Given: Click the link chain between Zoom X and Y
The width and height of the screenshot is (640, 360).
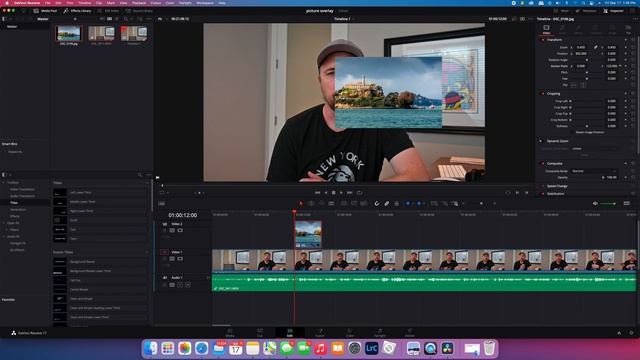Looking at the screenshot, I should (596, 47).
